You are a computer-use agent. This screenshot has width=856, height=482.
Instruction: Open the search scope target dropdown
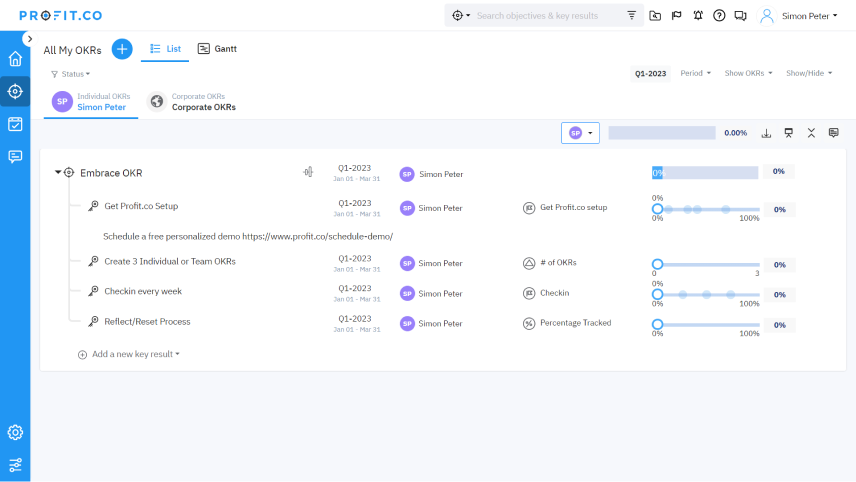(461, 16)
